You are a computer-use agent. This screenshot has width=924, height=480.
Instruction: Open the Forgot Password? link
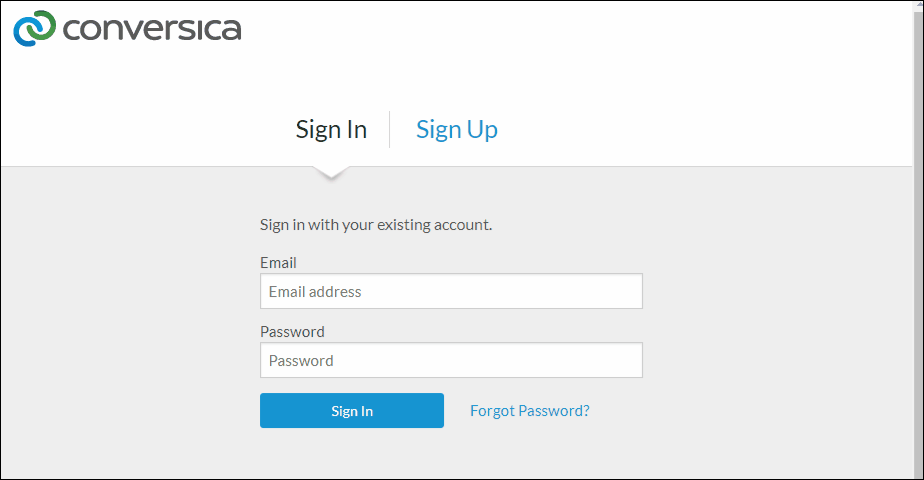[x=530, y=411]
